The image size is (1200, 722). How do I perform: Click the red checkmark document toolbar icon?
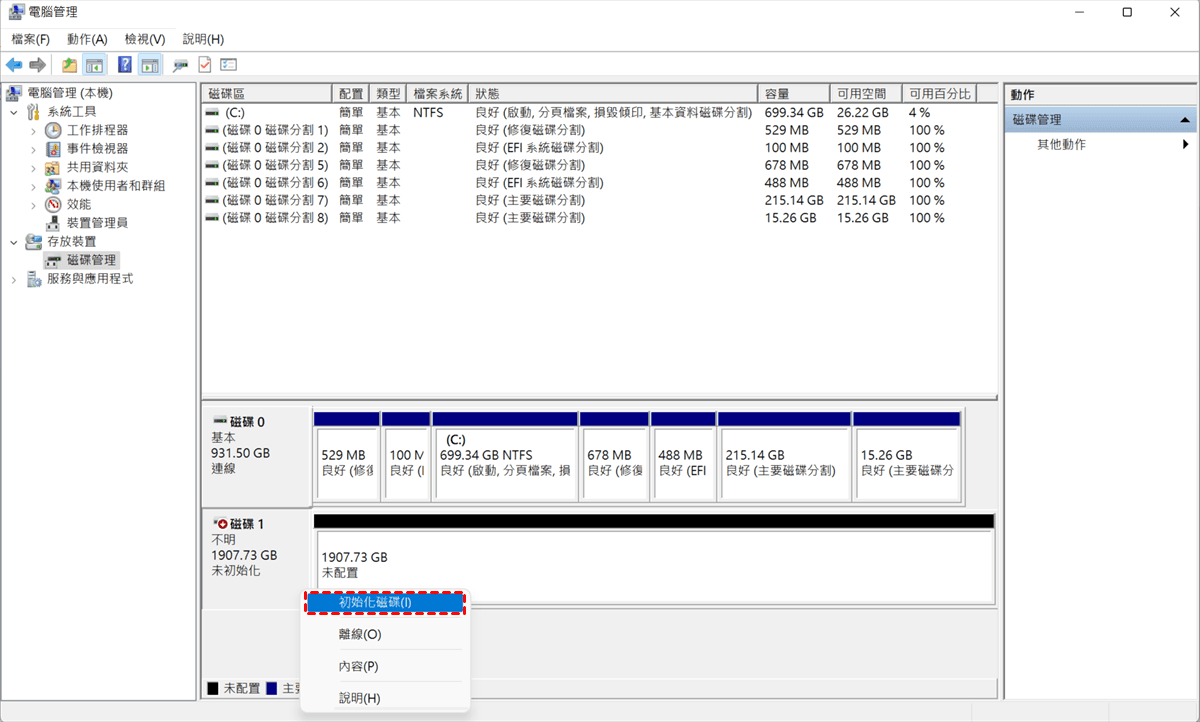click(x=204, y=65)
